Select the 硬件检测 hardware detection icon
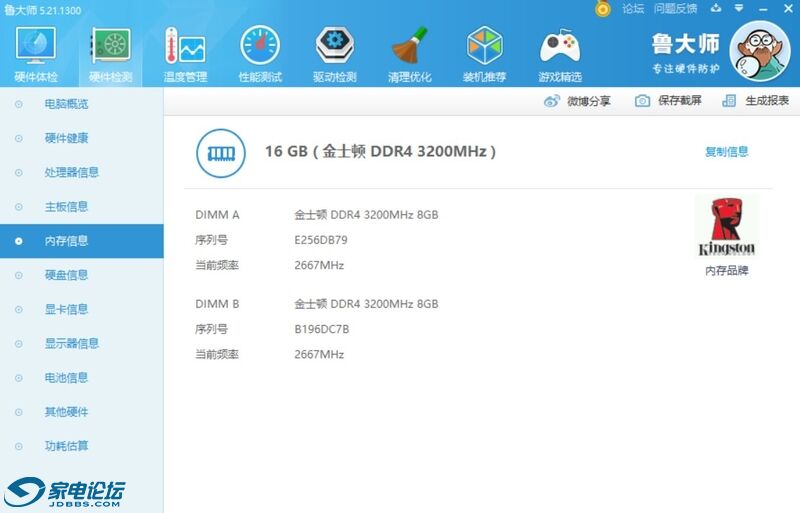Screen dimensions: 800x513 [x=111, y=46]
